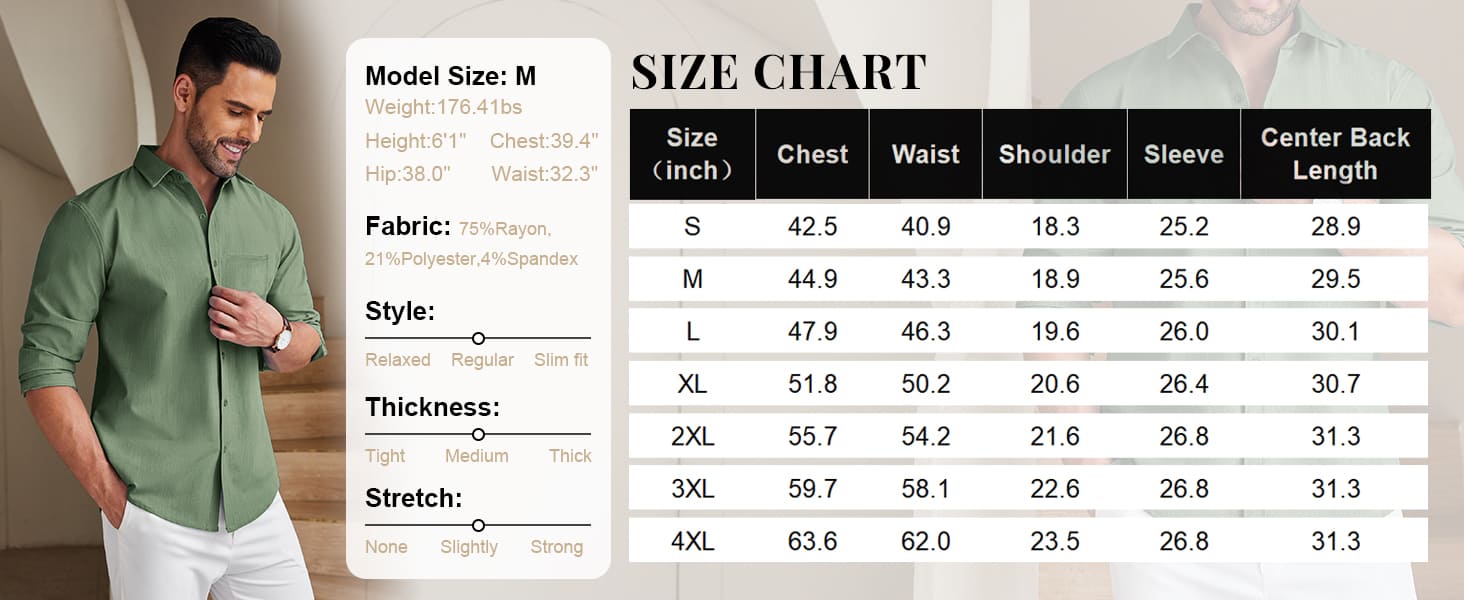The image size is (1464, 600).
Task: Click the "Model Size: M" heading
Action: pyautogui.click(x=450, y=76)
